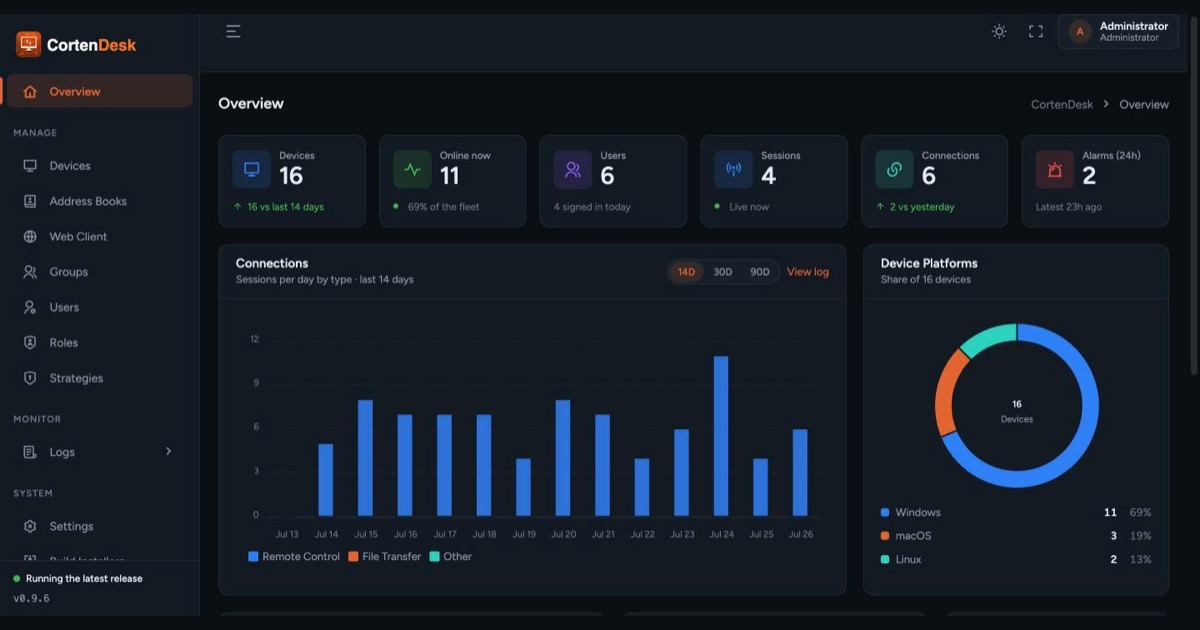The image size is (1200, 630).
Task: Click the Strategies shield icon
Action: click(x=30, y=378)
